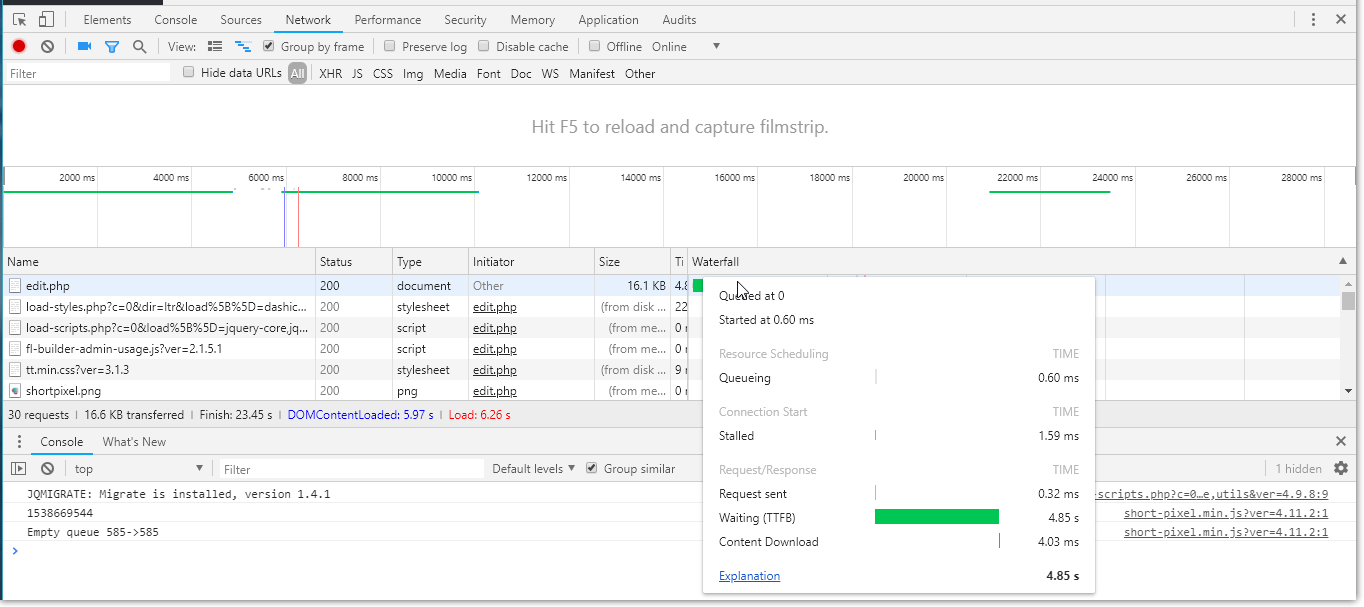Open the Sources tab
The height and width of the screenshot is (607, 1364).
(241, 19)
